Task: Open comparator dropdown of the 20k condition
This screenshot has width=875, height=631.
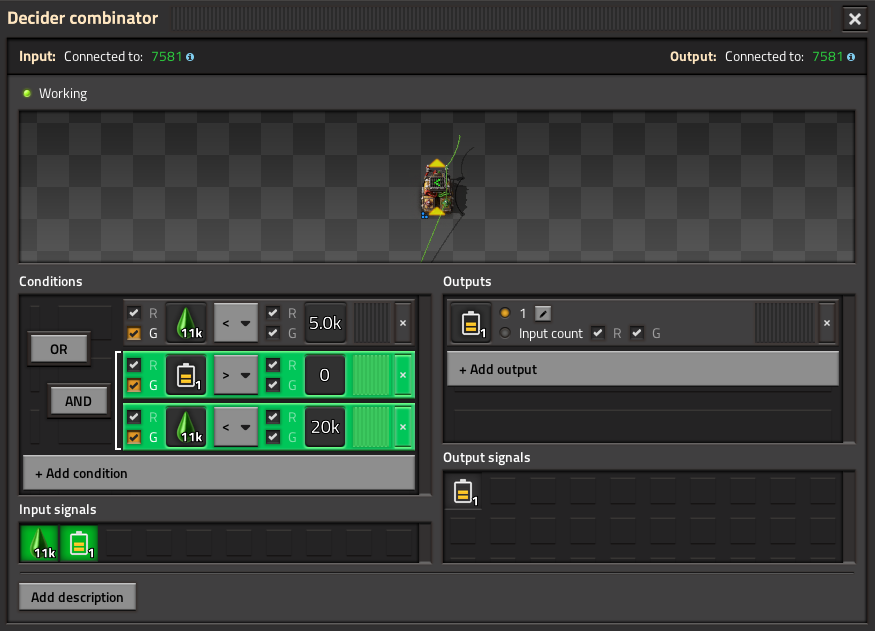Action: point(236,427)
